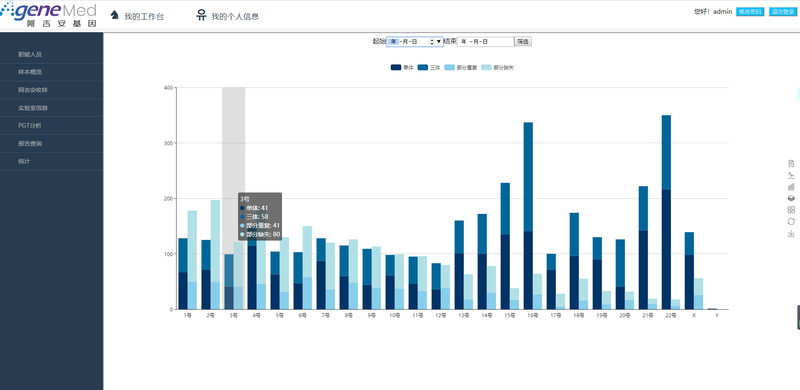Focus the 起始 start date field year segment
800x390 pixels.
393,42
